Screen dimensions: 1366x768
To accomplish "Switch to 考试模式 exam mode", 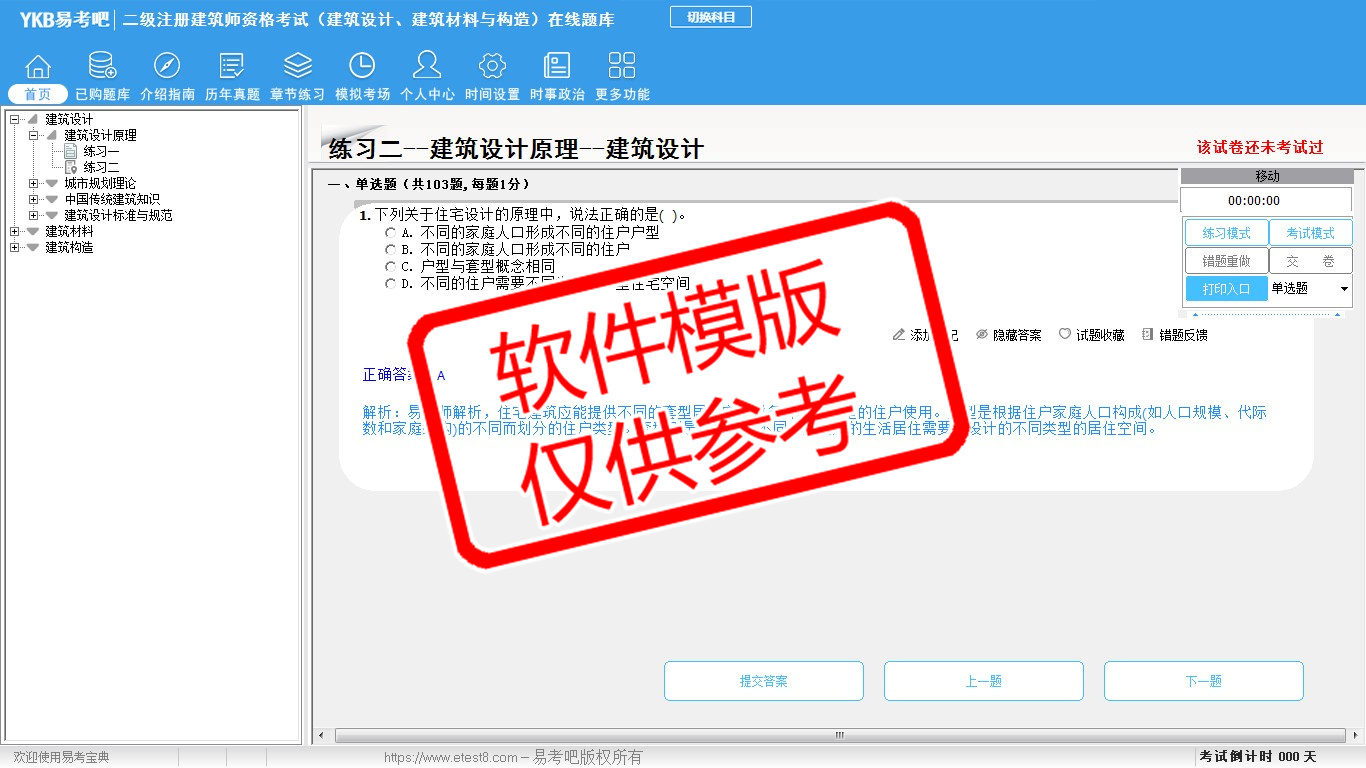I will [1311, 233].
